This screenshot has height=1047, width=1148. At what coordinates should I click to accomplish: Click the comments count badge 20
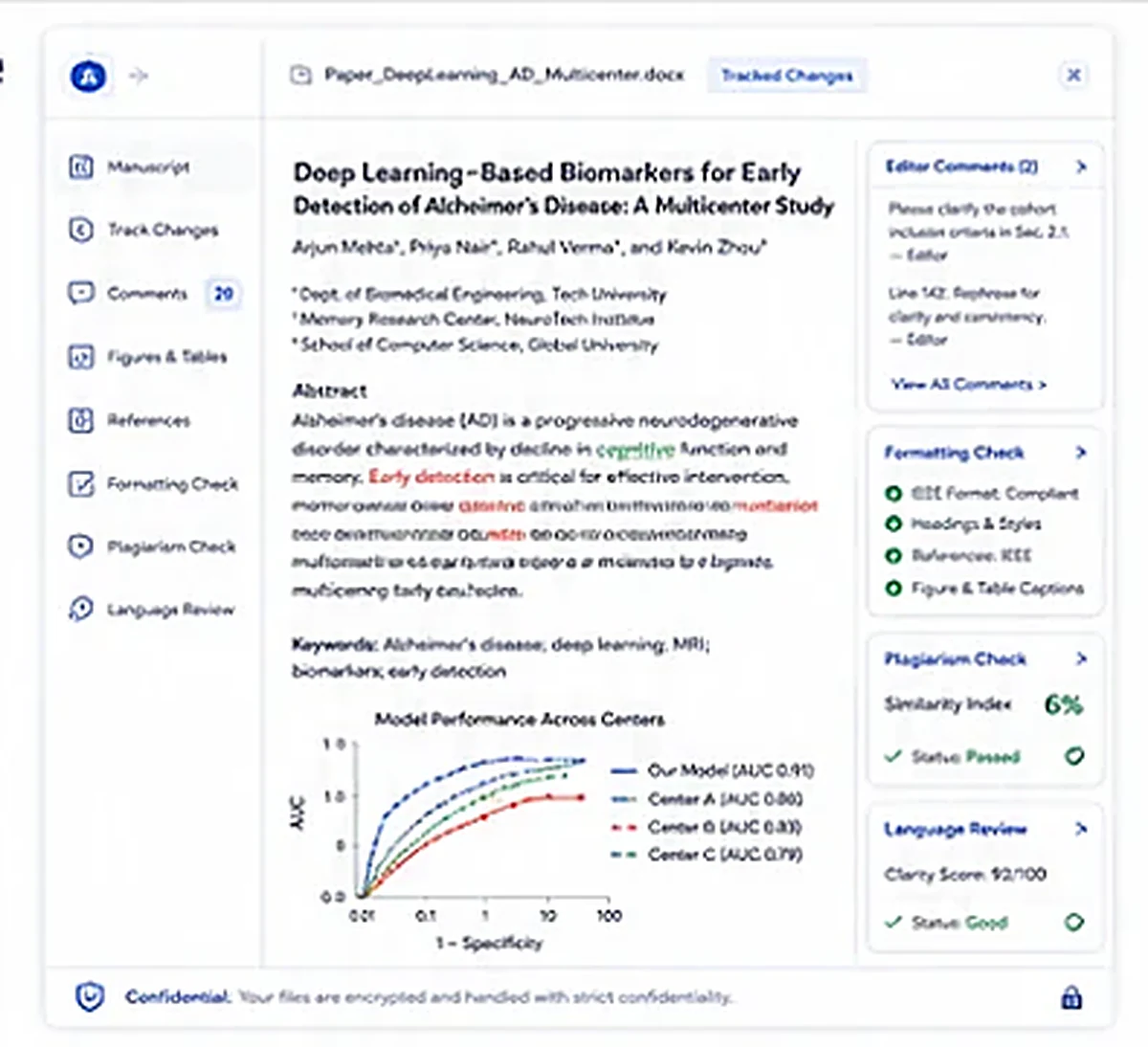point(223,293)
